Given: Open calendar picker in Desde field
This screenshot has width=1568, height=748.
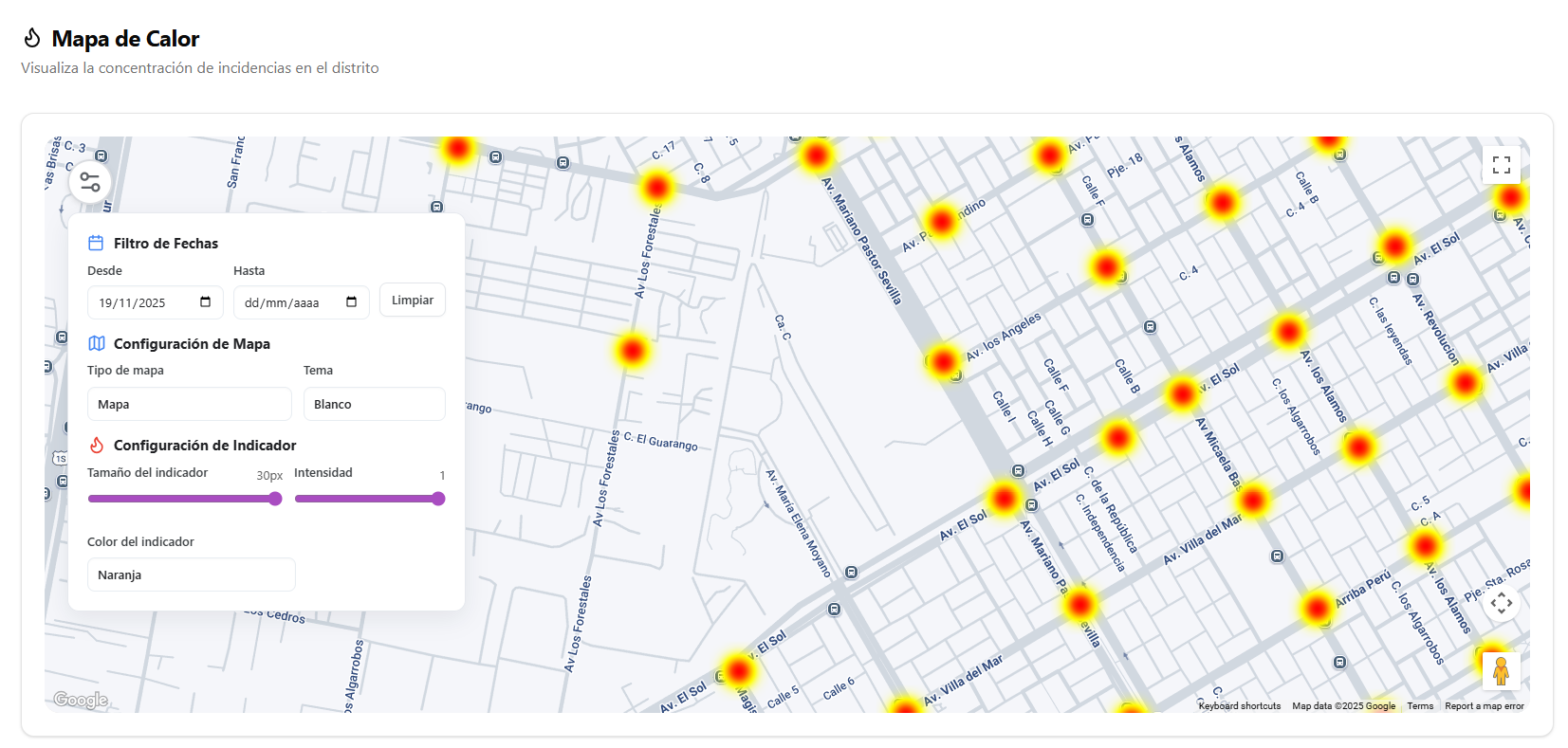Looking at the screenshot, I should 205,302.
